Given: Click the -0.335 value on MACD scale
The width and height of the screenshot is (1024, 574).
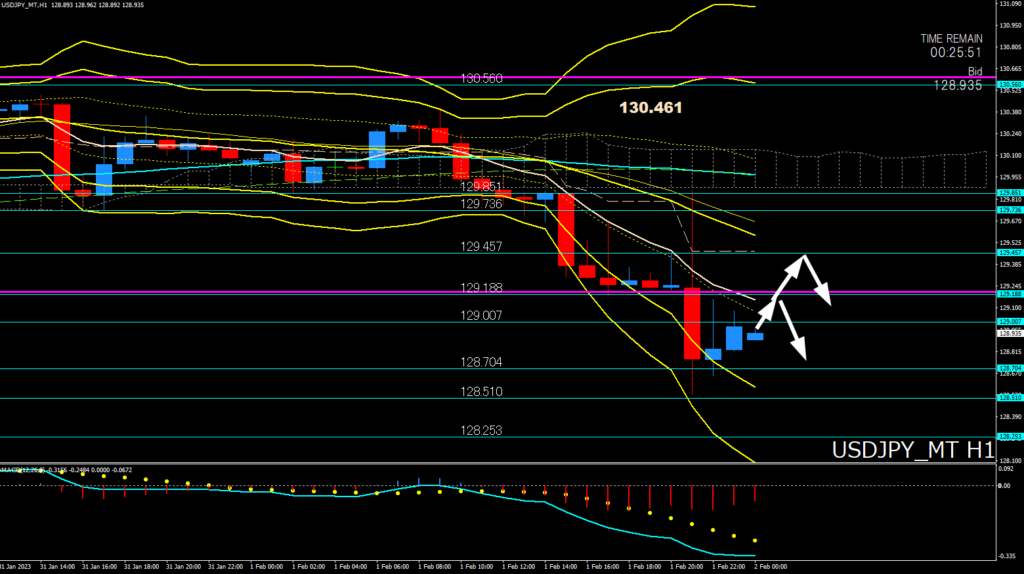Looking at the screenshot, I should click(x=1007, y=556).
